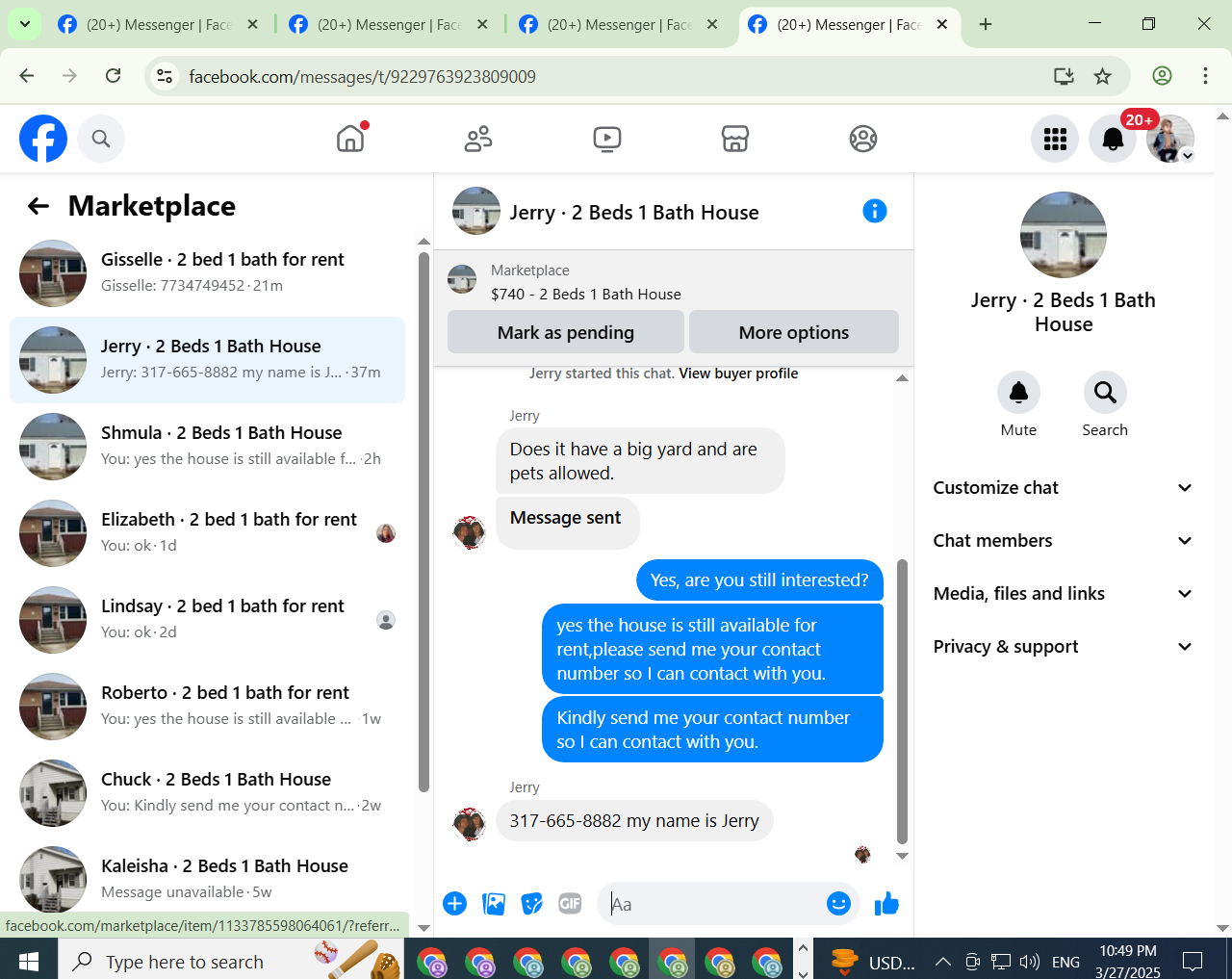Expand Media, files and links section
The height and width of the screenshot is (979, 1232).
[1063, 594]
